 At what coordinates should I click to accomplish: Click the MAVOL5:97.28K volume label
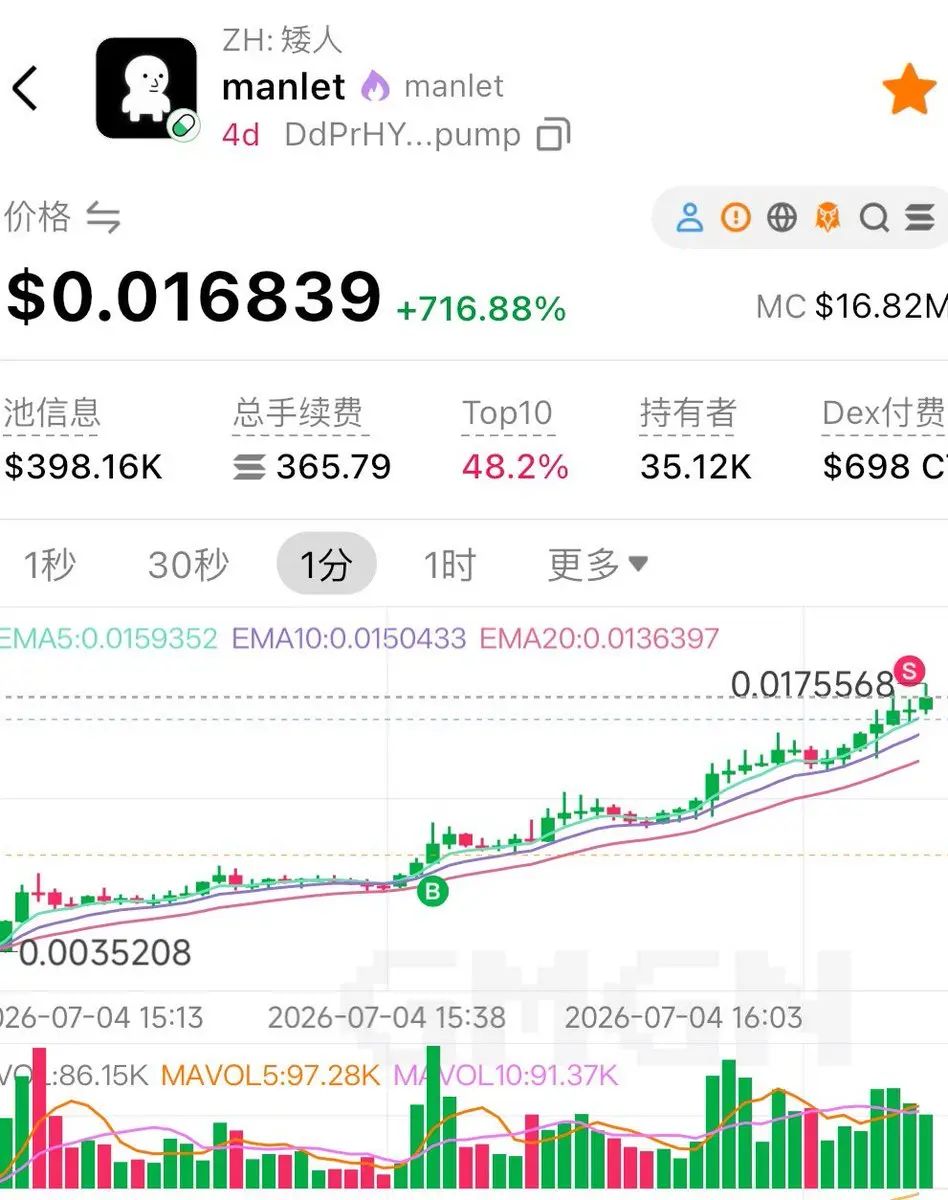point(271,1076)
